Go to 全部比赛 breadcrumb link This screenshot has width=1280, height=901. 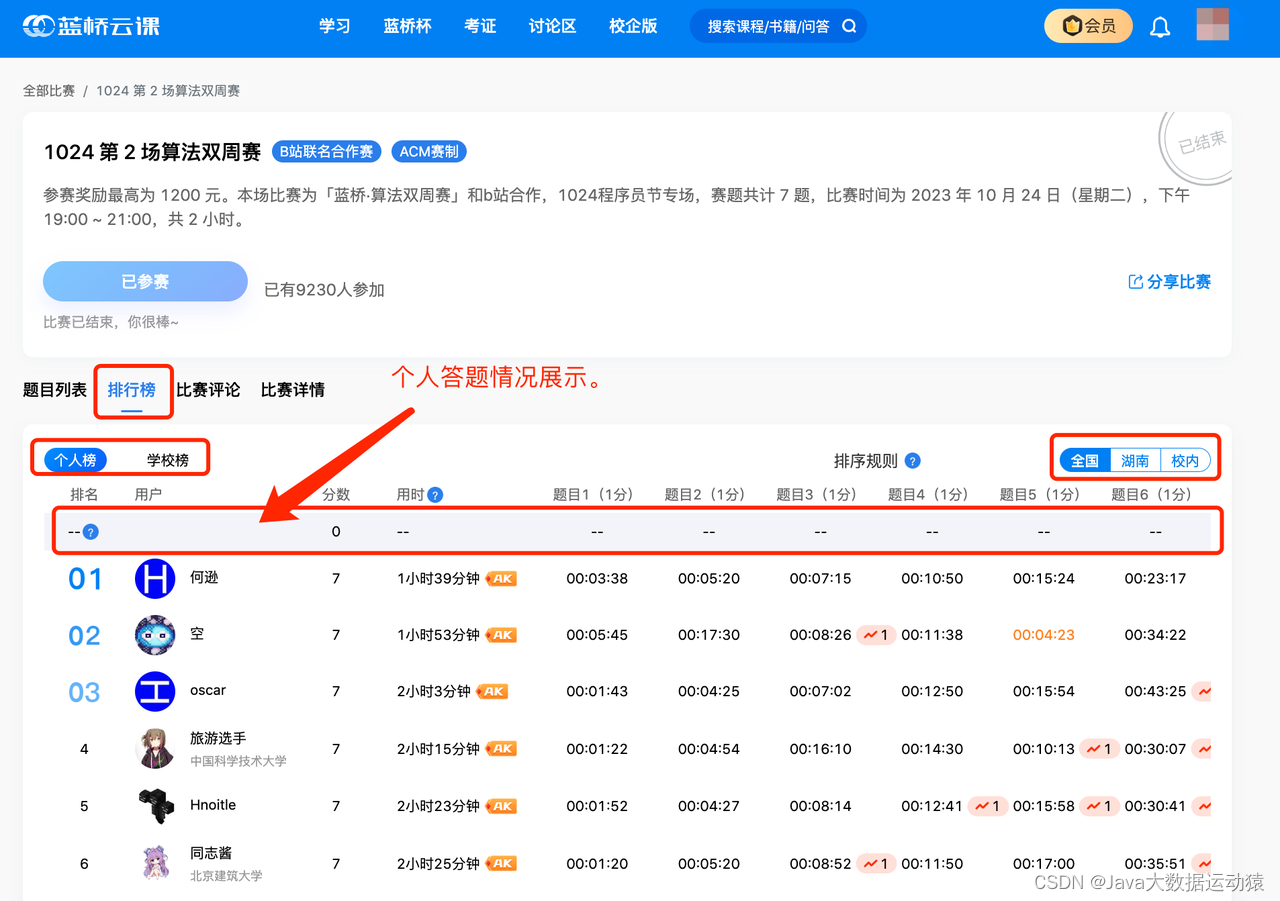point(49,91)
